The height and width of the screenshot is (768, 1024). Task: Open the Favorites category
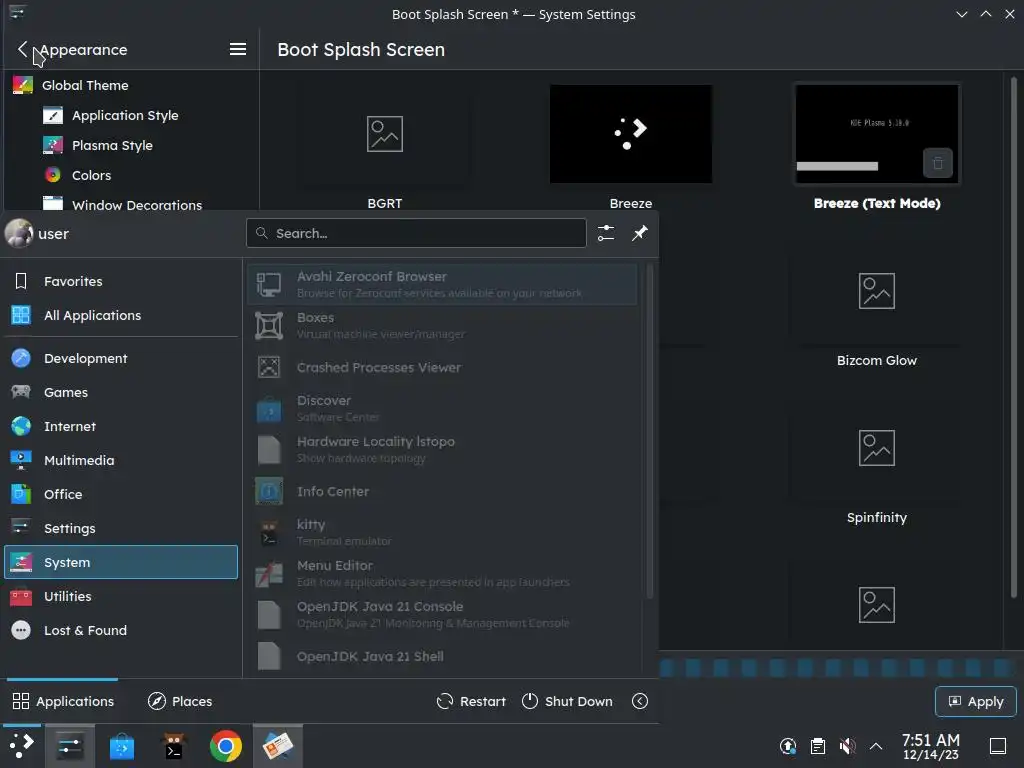click(x=121, y=281)
